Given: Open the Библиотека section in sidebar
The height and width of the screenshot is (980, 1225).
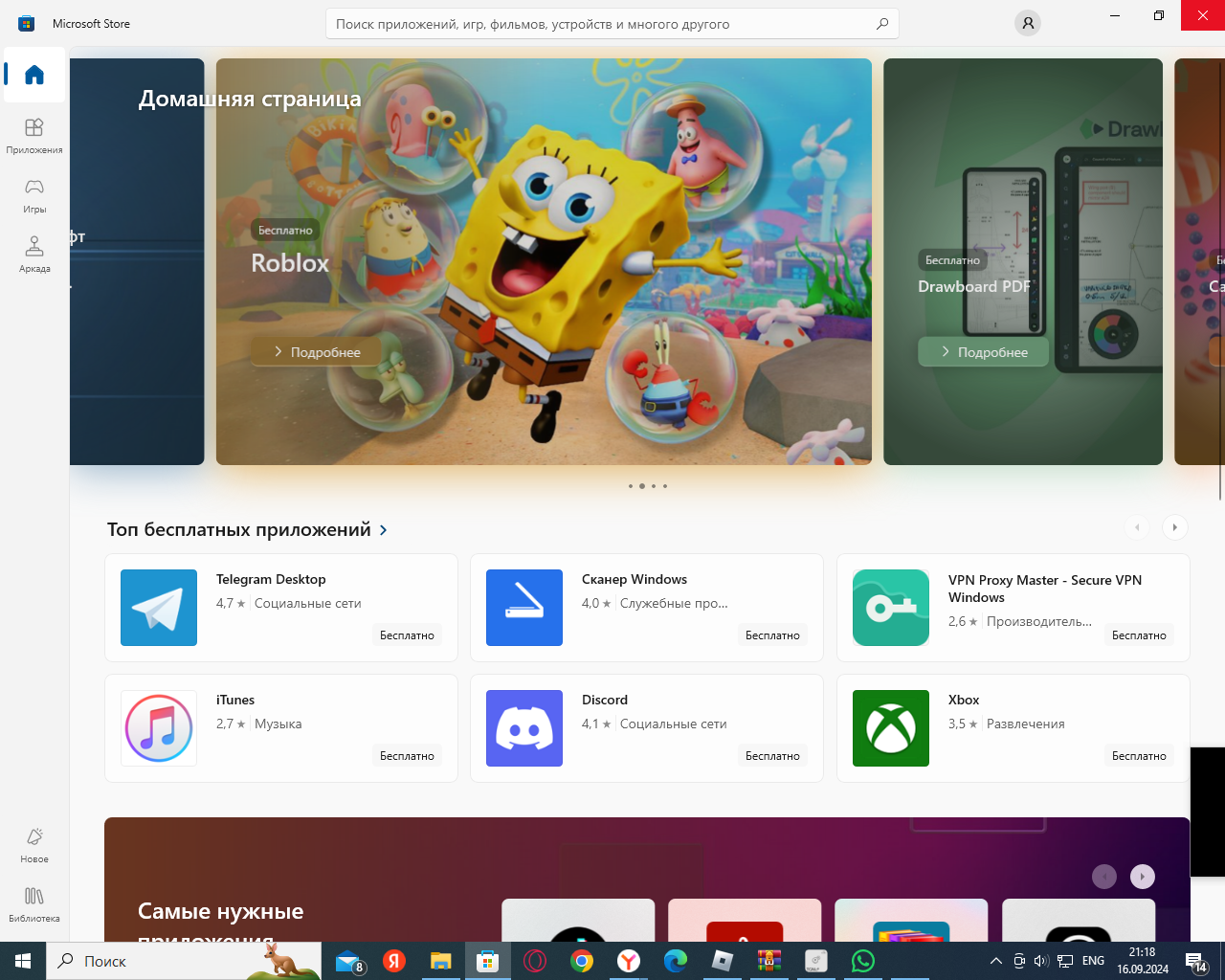Looking at the screenshot, I should click(x=34, y=903).
